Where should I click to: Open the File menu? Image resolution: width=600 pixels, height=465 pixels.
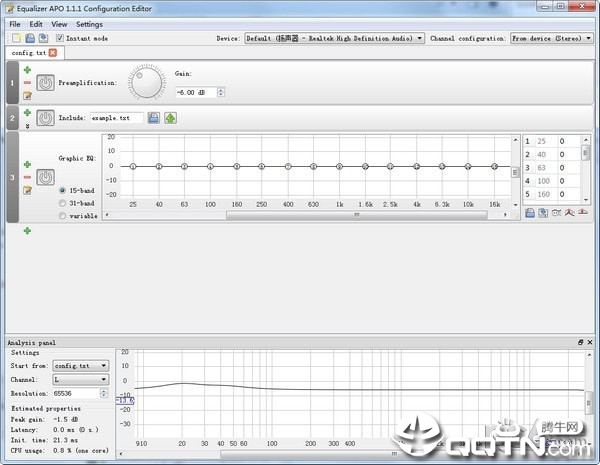pyautogui.click(x=15, y=24)
